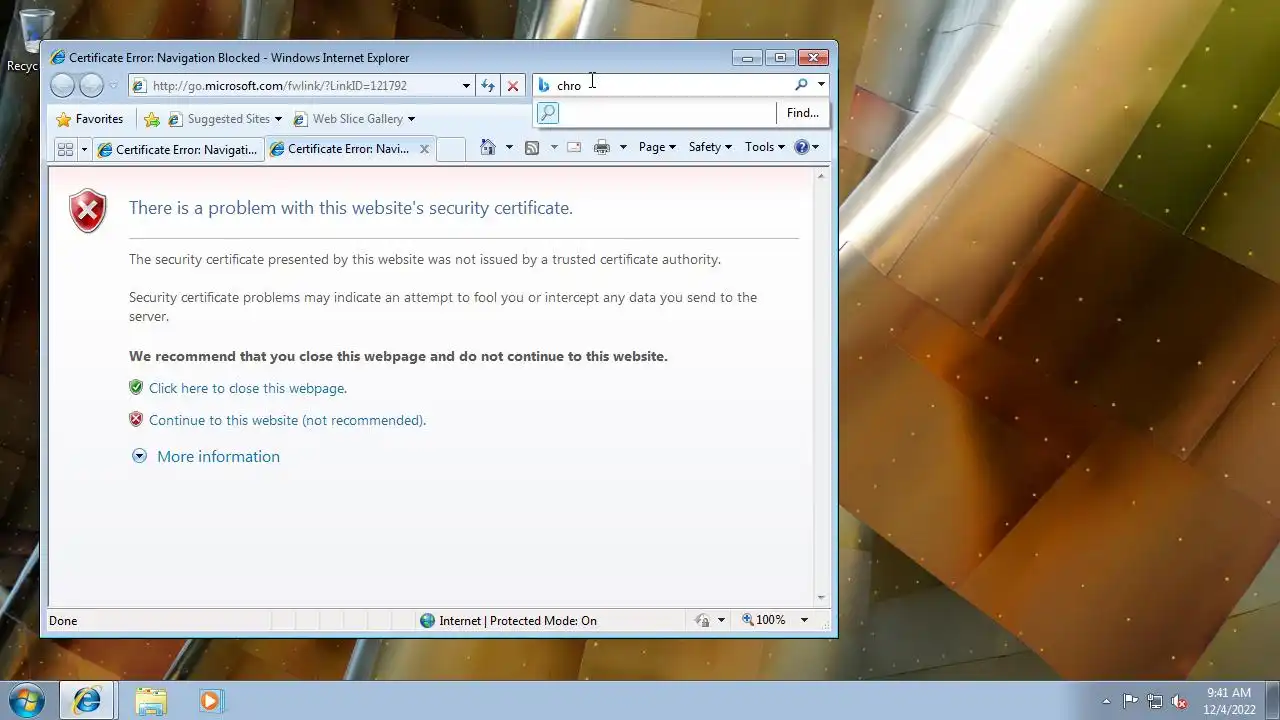Open the search provider dropdown arrow
This screenshot has height=720, width=1280.
(821, 85)
